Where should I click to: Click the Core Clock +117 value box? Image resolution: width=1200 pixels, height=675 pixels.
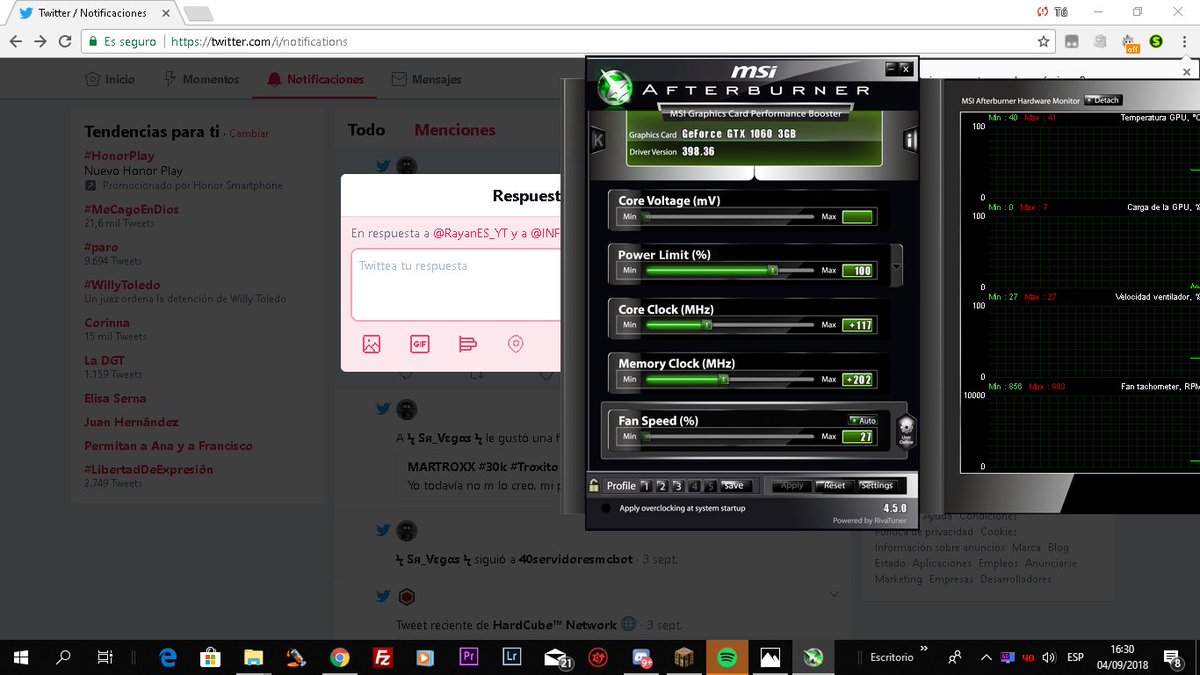pyautogui.click(x=858, y=325)
